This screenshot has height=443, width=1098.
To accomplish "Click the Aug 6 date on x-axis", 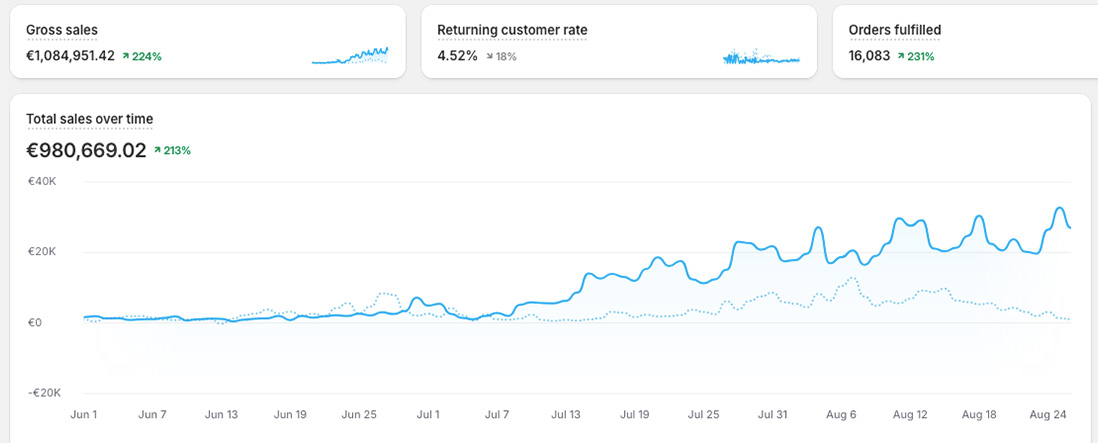I will [x=840, y=413].
